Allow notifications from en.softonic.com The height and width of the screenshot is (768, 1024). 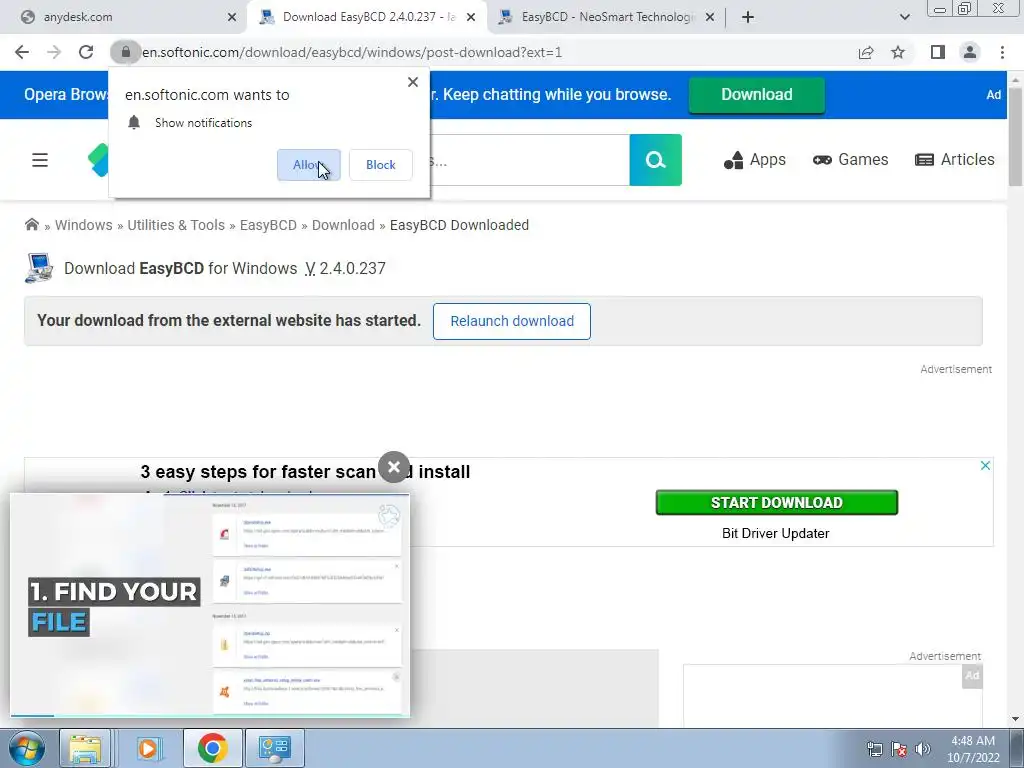coord(309,165)
